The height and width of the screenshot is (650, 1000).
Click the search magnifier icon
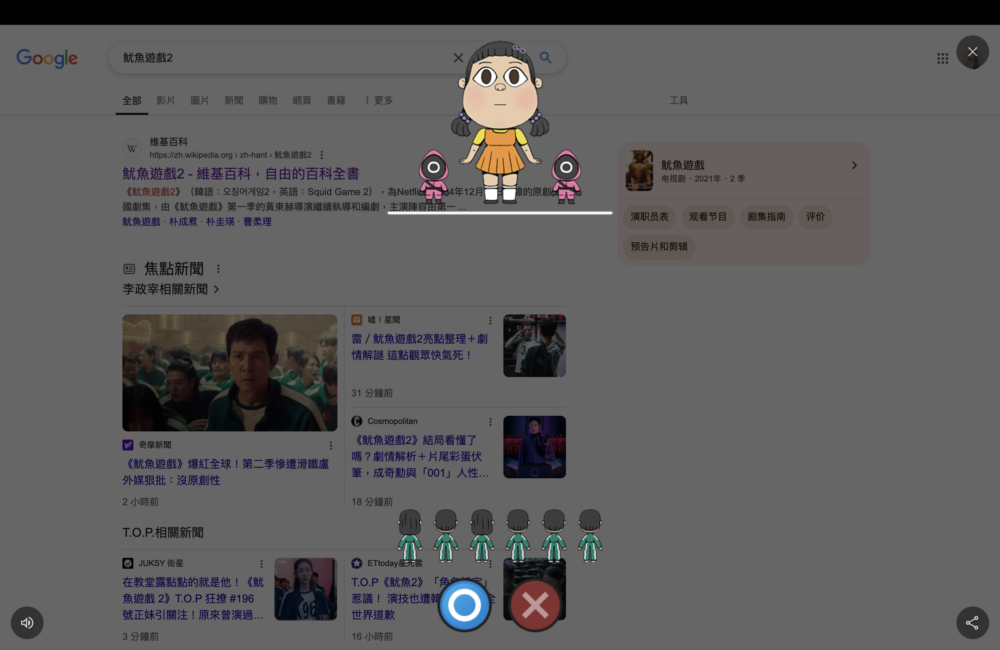(546, 58)
